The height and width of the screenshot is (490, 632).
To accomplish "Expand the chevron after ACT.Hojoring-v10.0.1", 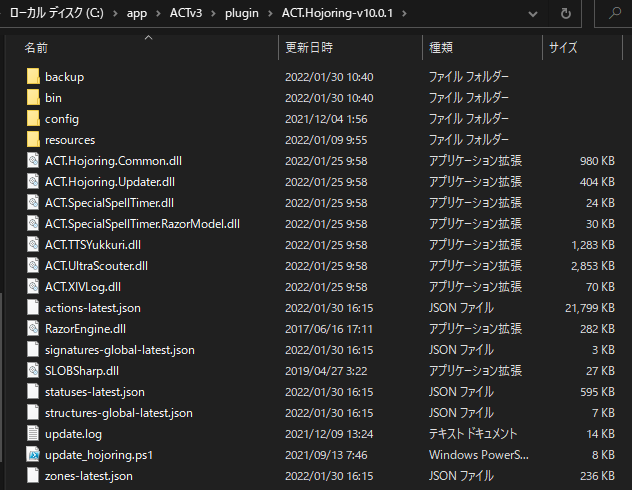I will pos(404,14).
